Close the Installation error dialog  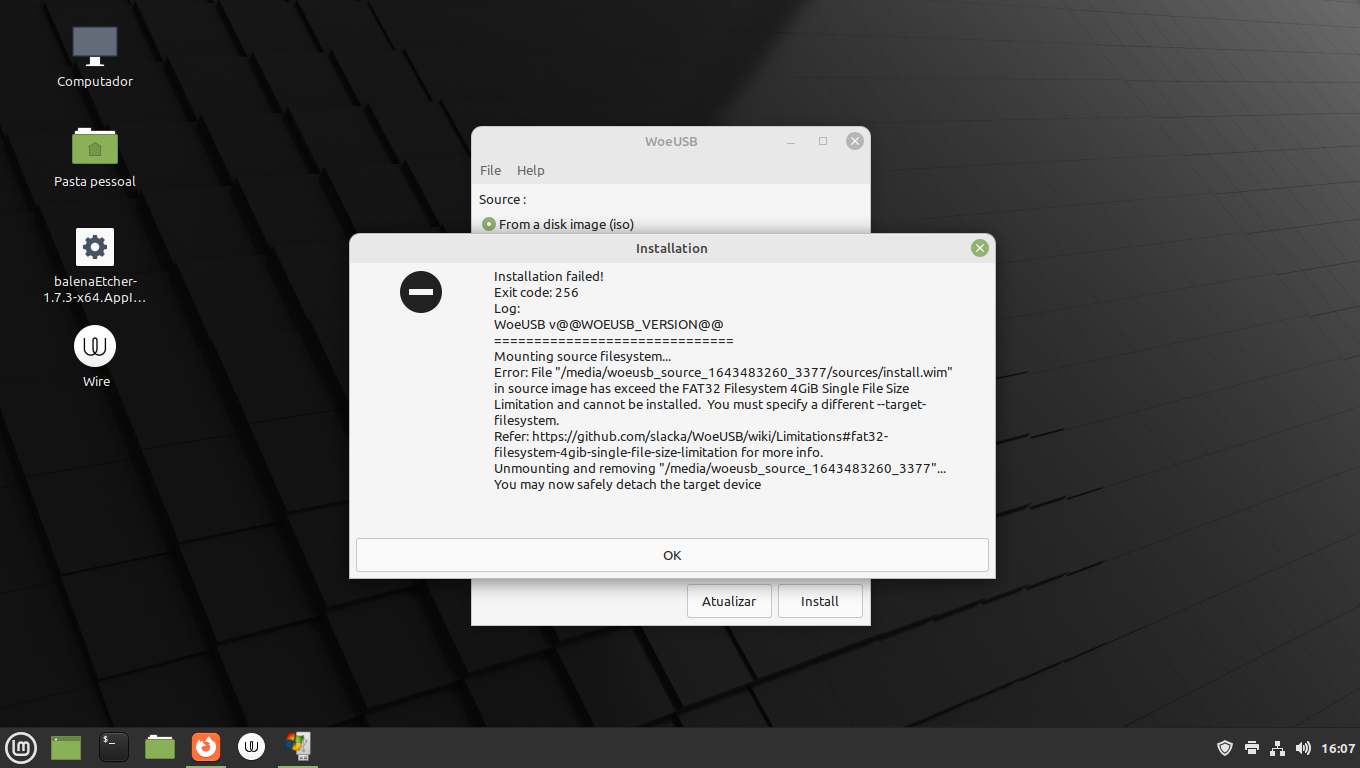click(x=980, y=248)
